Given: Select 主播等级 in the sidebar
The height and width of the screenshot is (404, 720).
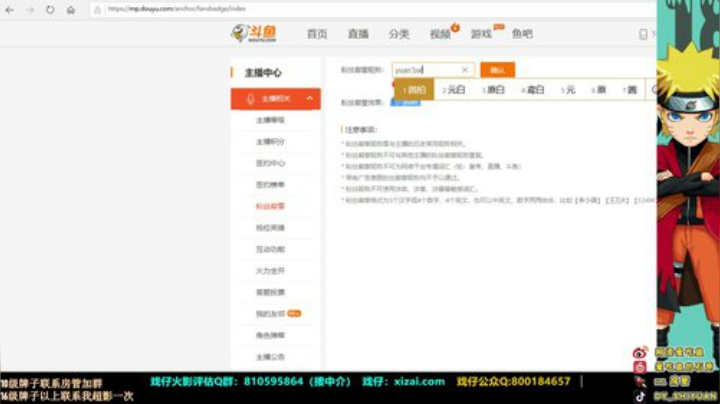Looking at the screenshot, I should (x=270, y=120).
